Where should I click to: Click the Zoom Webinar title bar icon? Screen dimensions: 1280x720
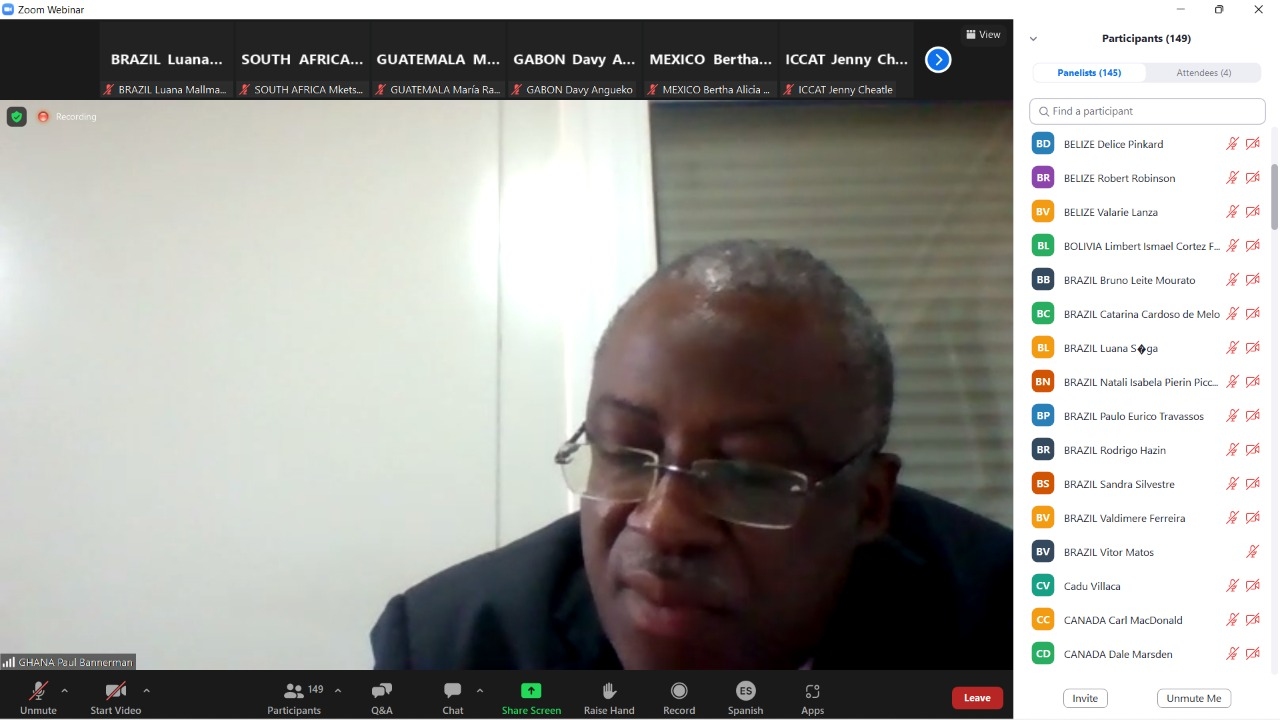[x=8, y=9]
